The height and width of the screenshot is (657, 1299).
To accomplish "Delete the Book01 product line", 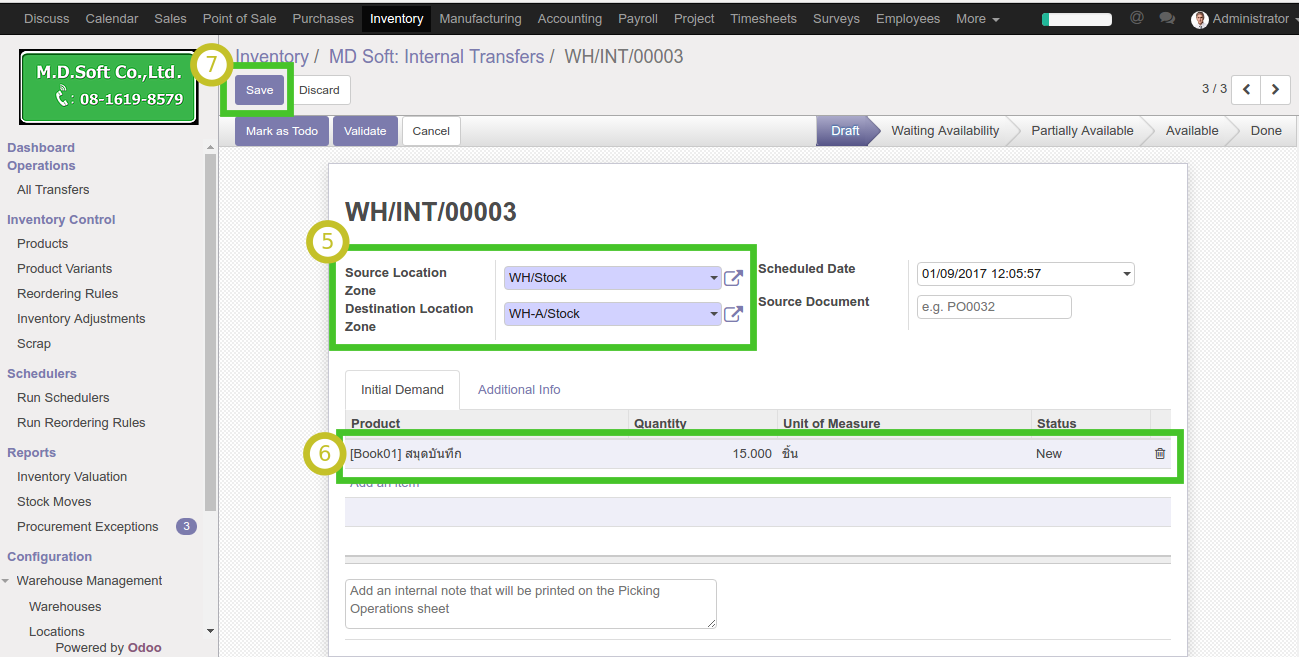I will click(1160, 453).
